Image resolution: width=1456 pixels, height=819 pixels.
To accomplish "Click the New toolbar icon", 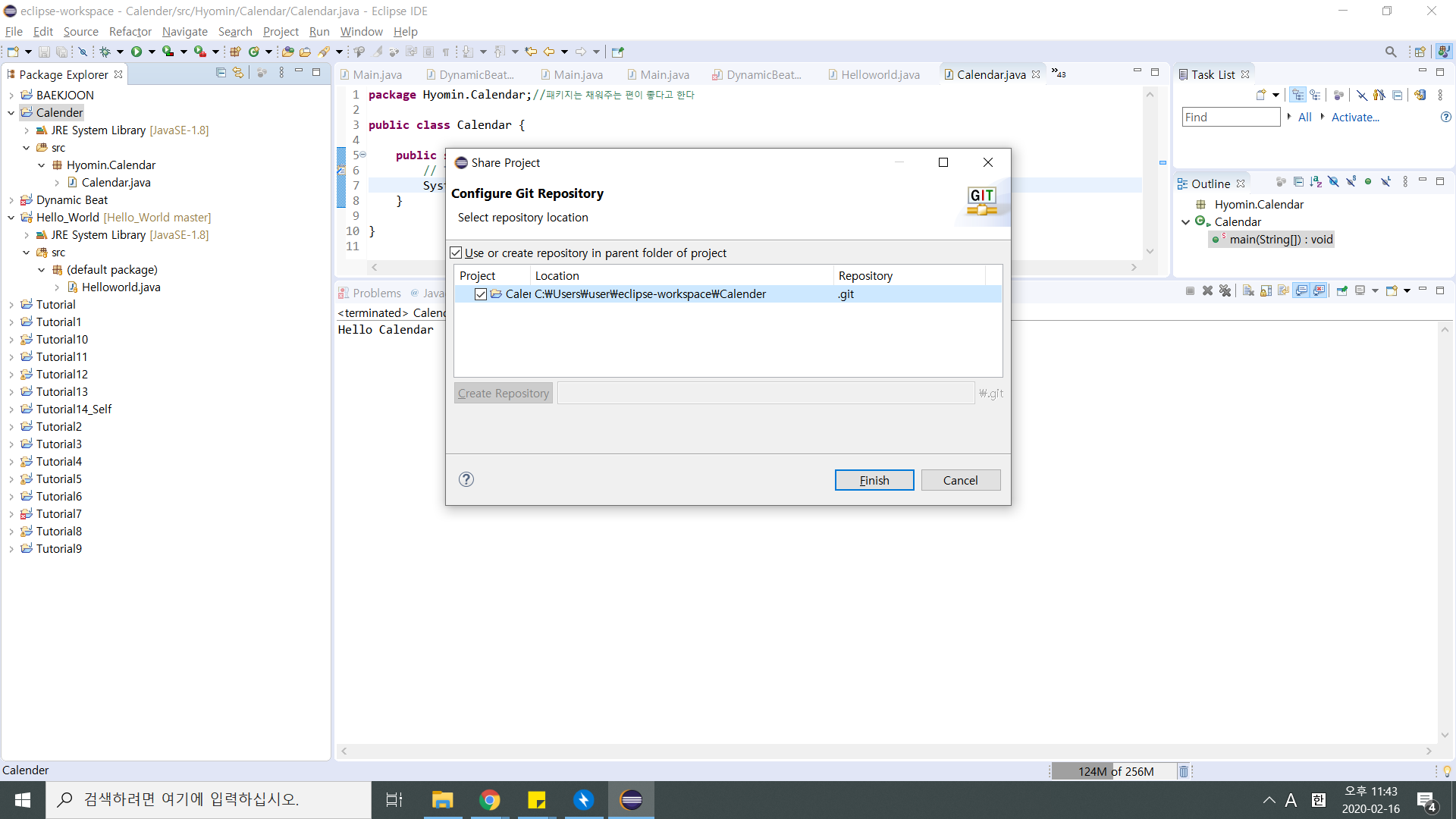I will (13, 52).
